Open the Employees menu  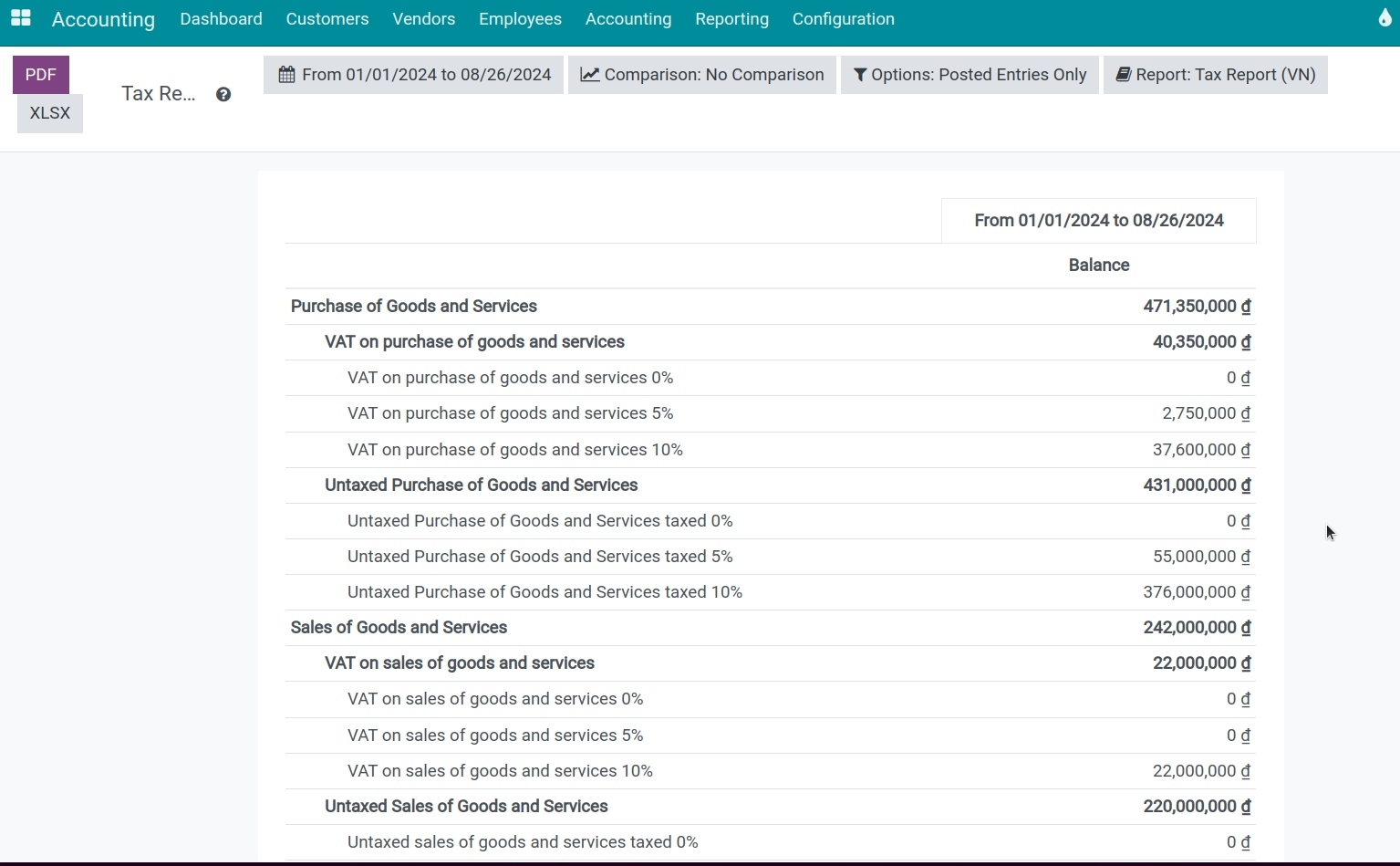tap(520, 19)
